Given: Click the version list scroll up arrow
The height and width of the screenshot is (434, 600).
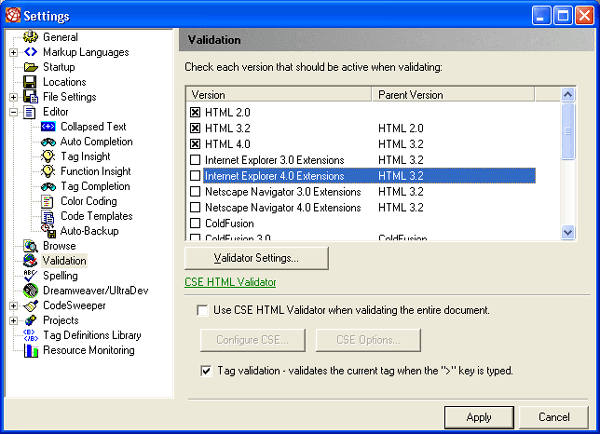Looking at the screenshot, I should point(568,94).
